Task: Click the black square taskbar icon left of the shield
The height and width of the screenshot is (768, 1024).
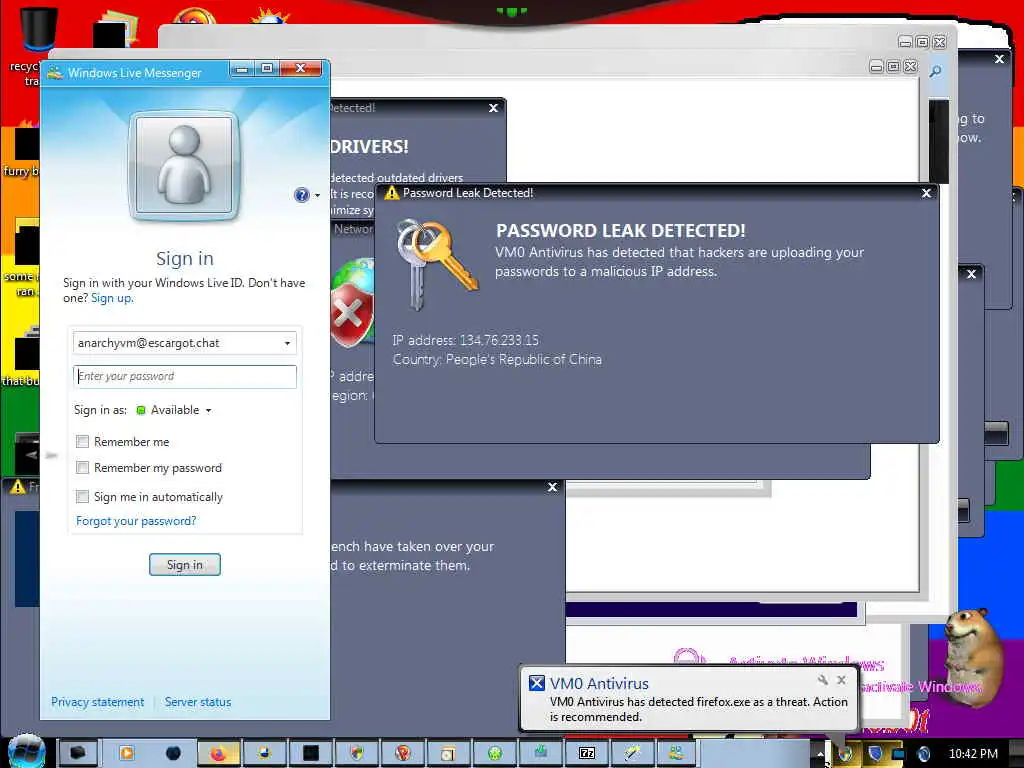Action: point(311,753)
